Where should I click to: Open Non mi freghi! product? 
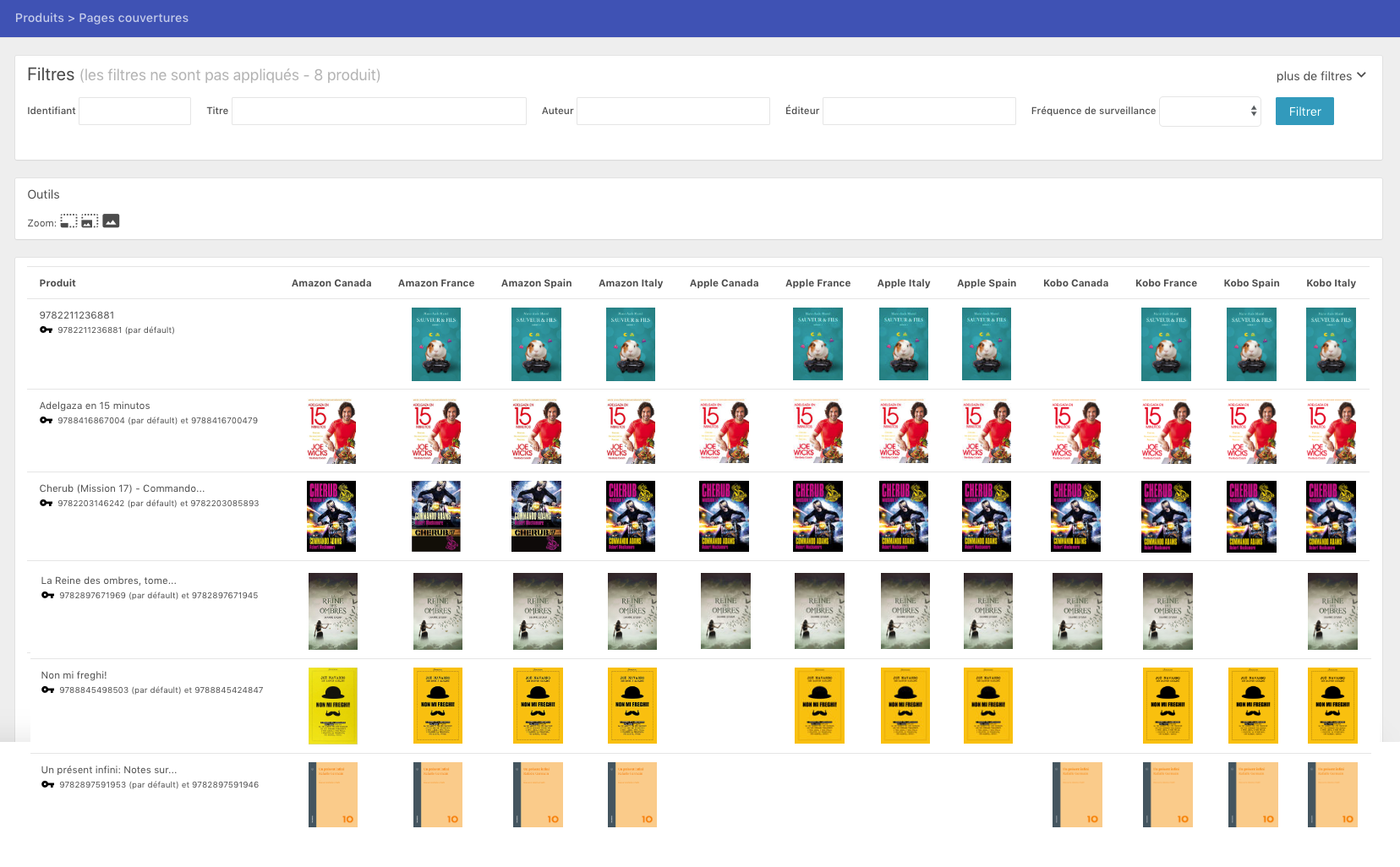point(74,675)
